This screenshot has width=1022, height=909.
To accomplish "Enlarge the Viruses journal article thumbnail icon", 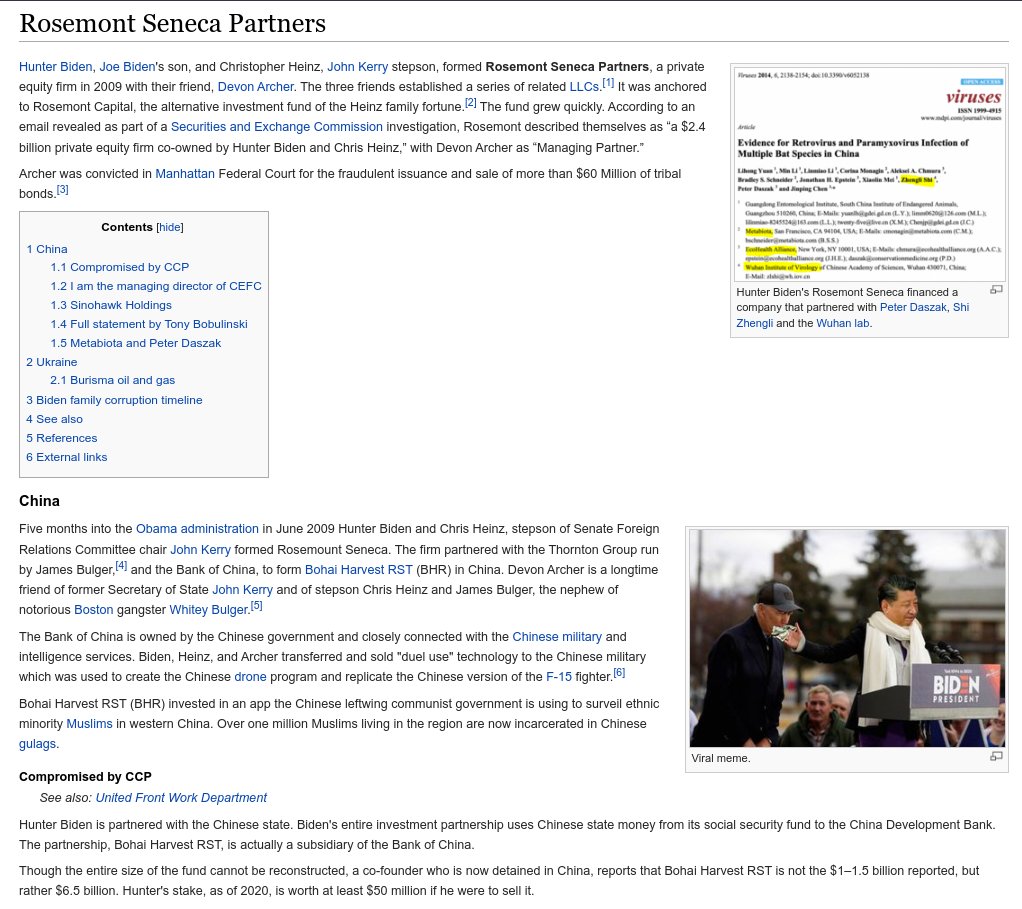I will (996, 290).
